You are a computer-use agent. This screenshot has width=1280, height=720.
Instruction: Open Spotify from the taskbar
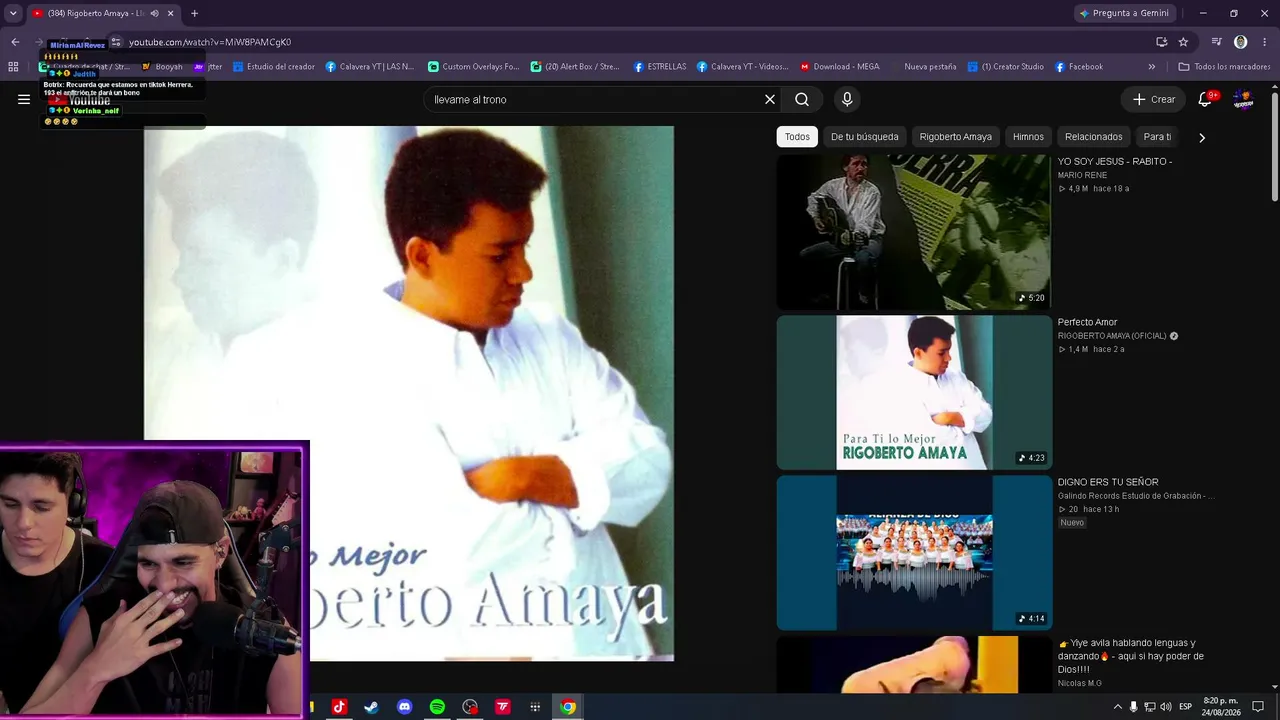(x=437, y=707)
